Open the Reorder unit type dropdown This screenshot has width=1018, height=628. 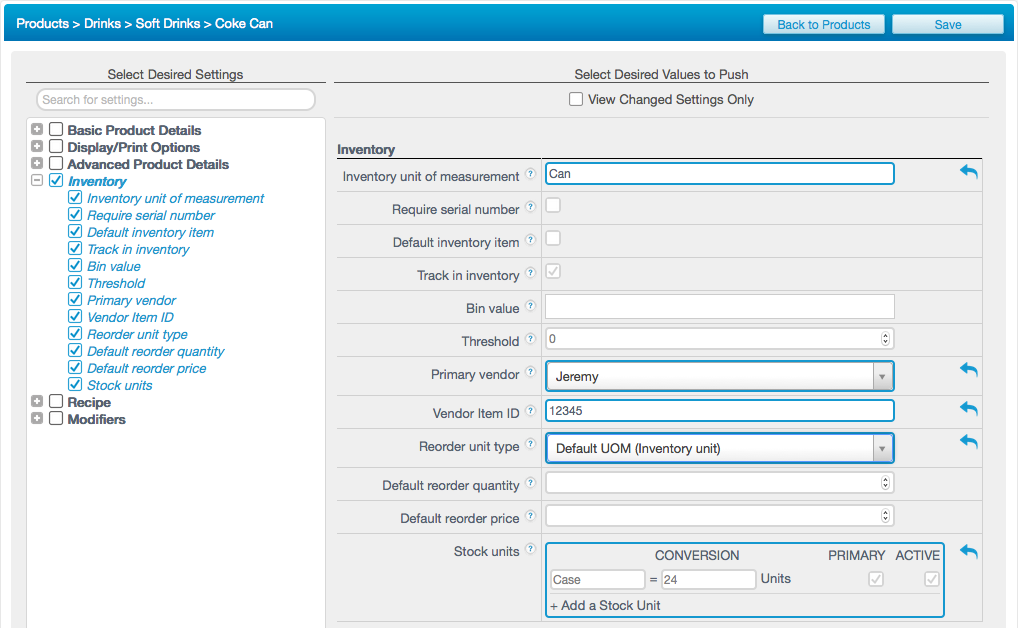(883, 447)
